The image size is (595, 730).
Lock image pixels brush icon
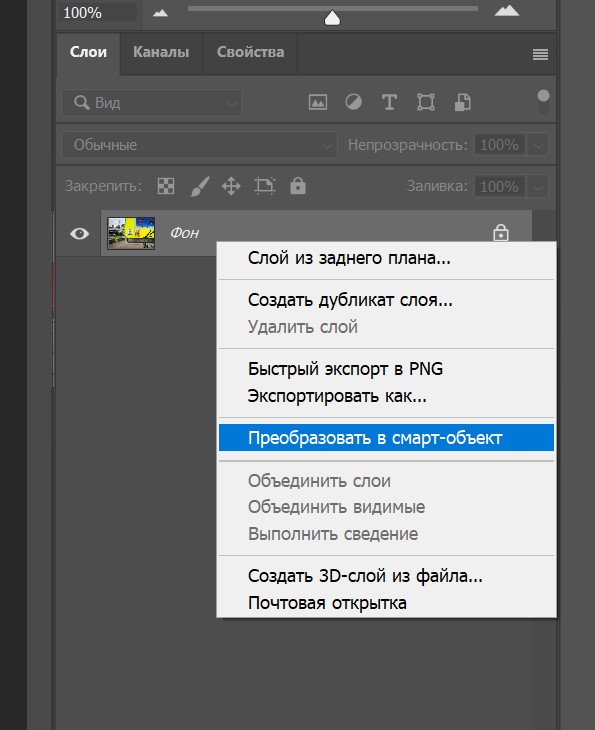coord(200,186)
